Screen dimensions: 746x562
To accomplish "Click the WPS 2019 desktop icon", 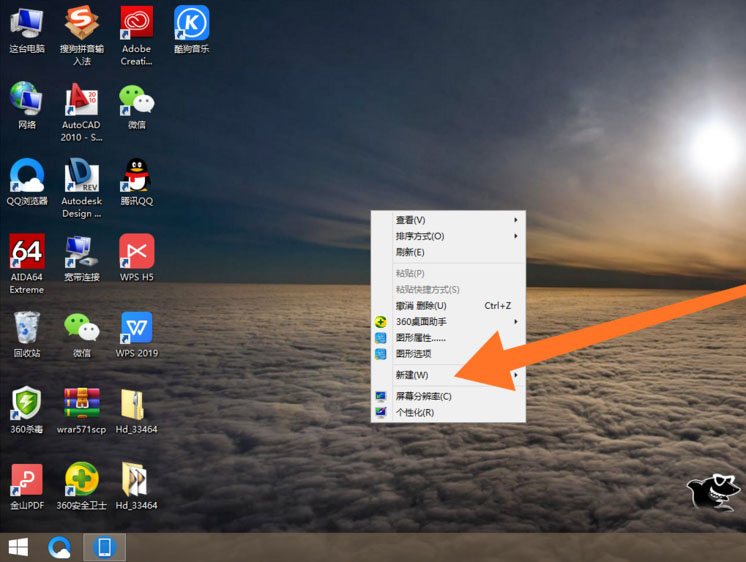I will [x=137, y=335].
